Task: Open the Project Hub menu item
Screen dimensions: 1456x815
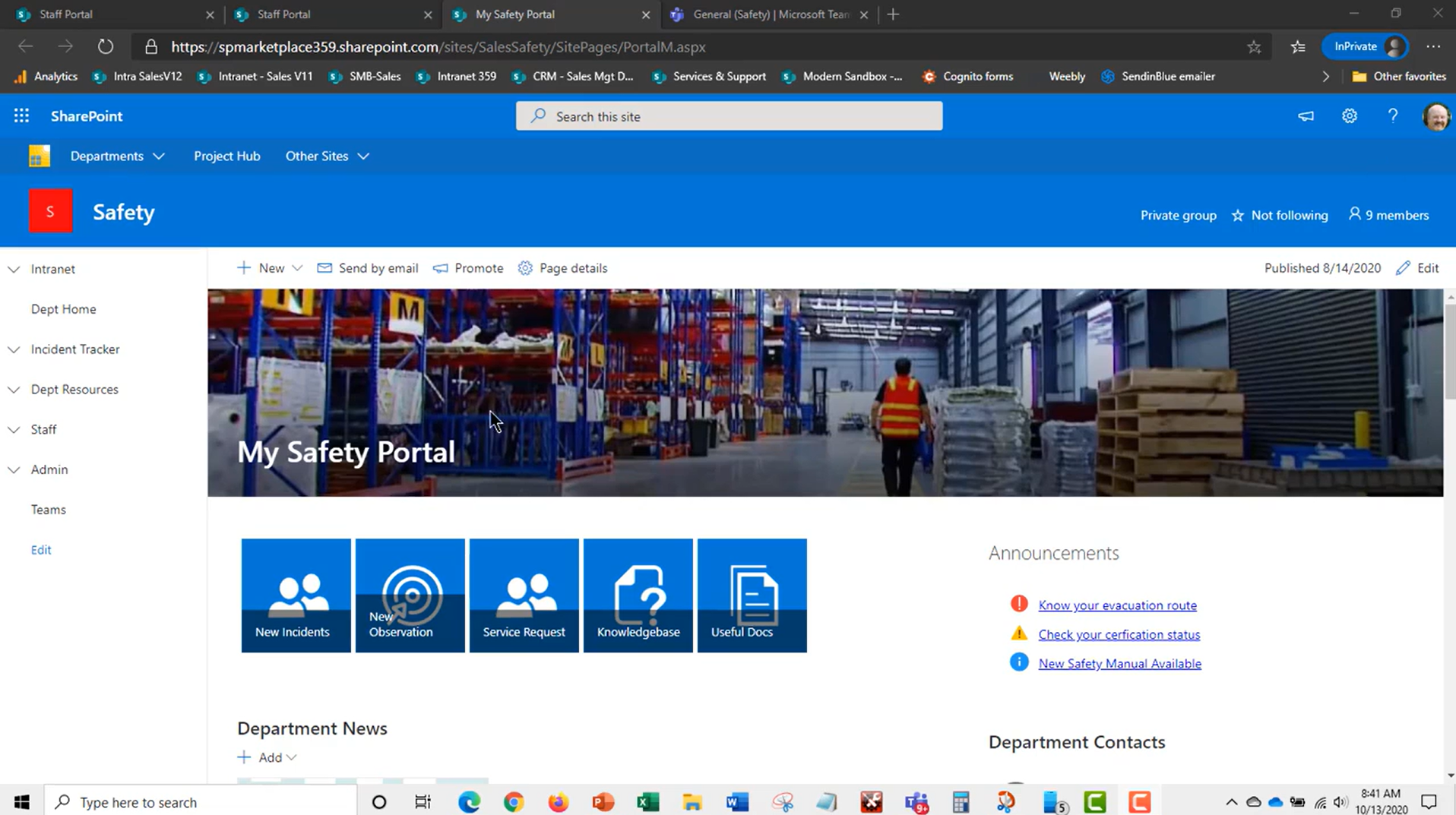Action: 226,156
